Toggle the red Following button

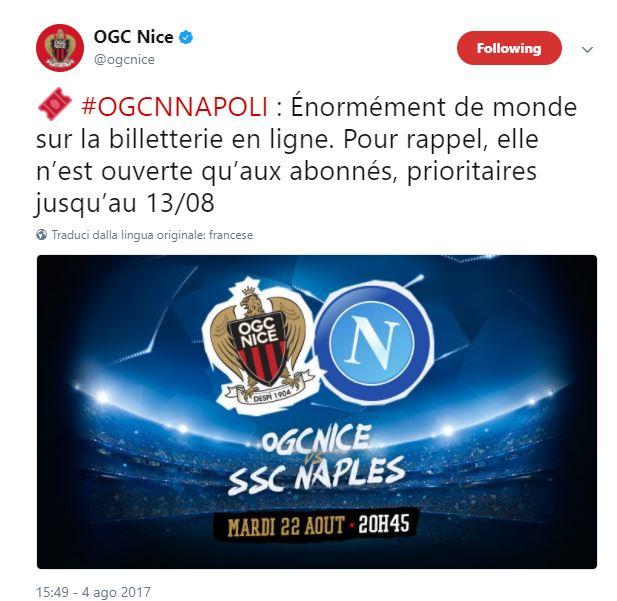pos(509,48)
